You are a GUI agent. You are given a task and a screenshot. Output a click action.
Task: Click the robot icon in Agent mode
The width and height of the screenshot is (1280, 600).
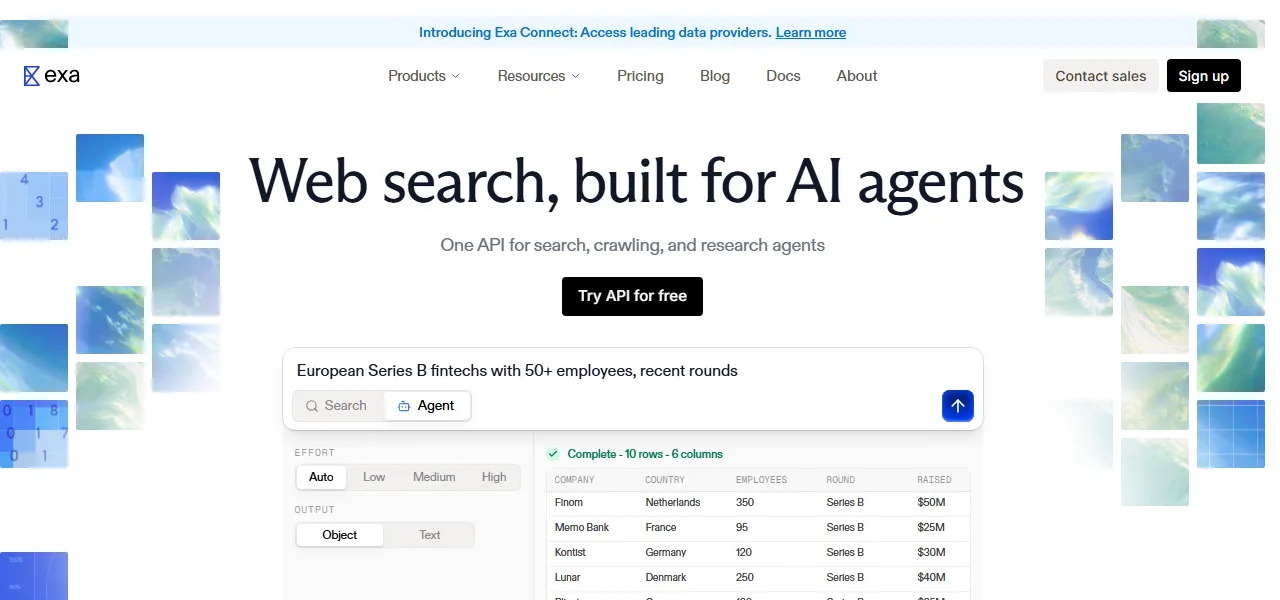[x=404, y=406]
